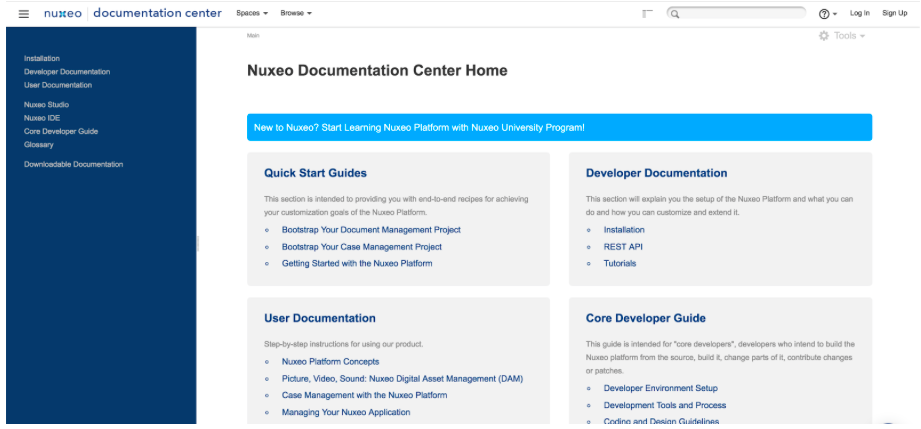Open Managing Your Nuxeo Application link
Viewport: 921px width, 429px height.
tap(346, 412)
